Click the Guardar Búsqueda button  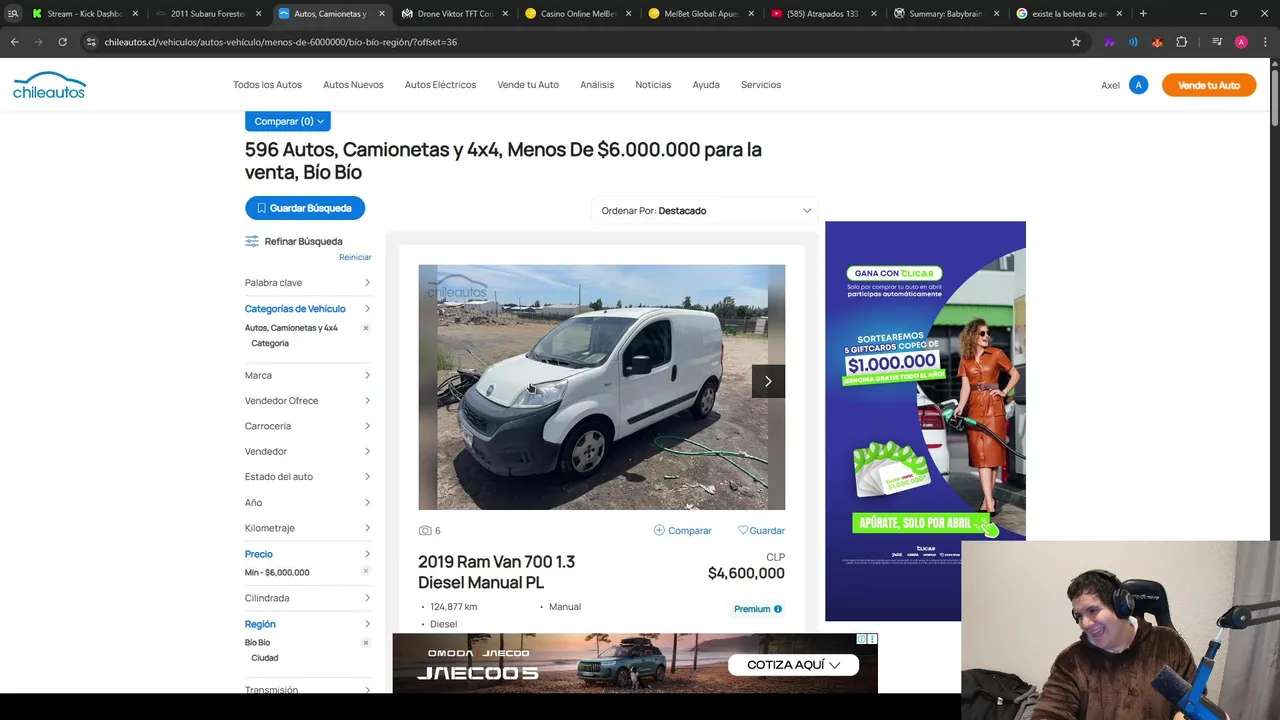(x=305, y=208)
